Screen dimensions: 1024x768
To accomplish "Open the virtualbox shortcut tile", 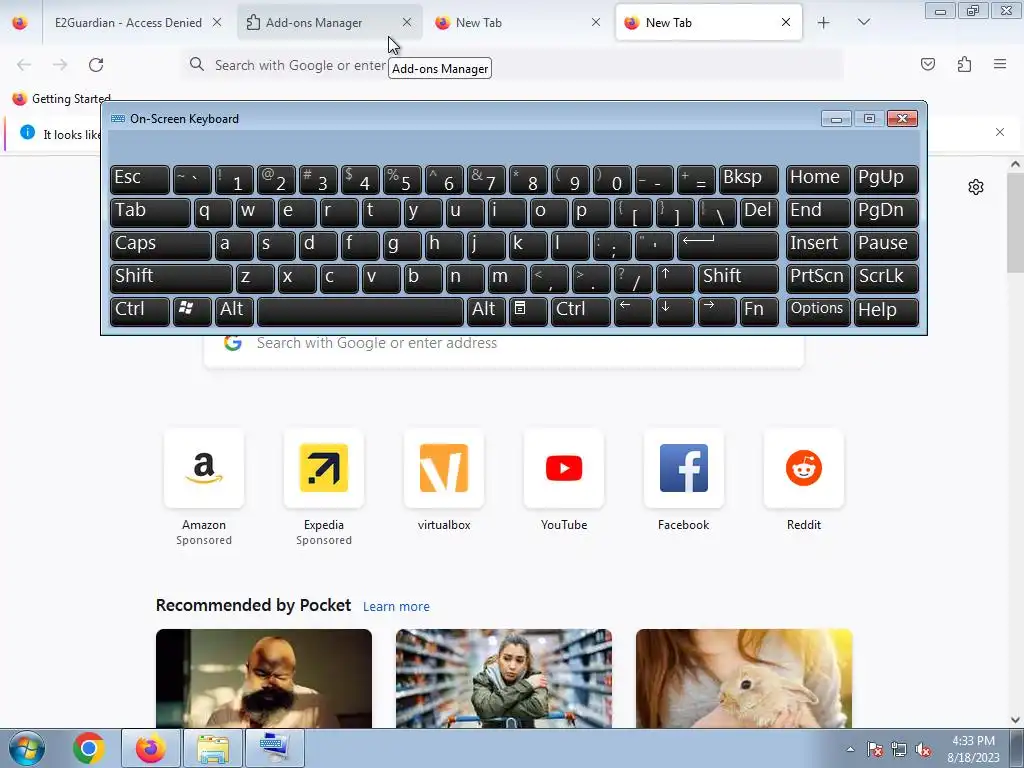I will click(x=444, y=468).
